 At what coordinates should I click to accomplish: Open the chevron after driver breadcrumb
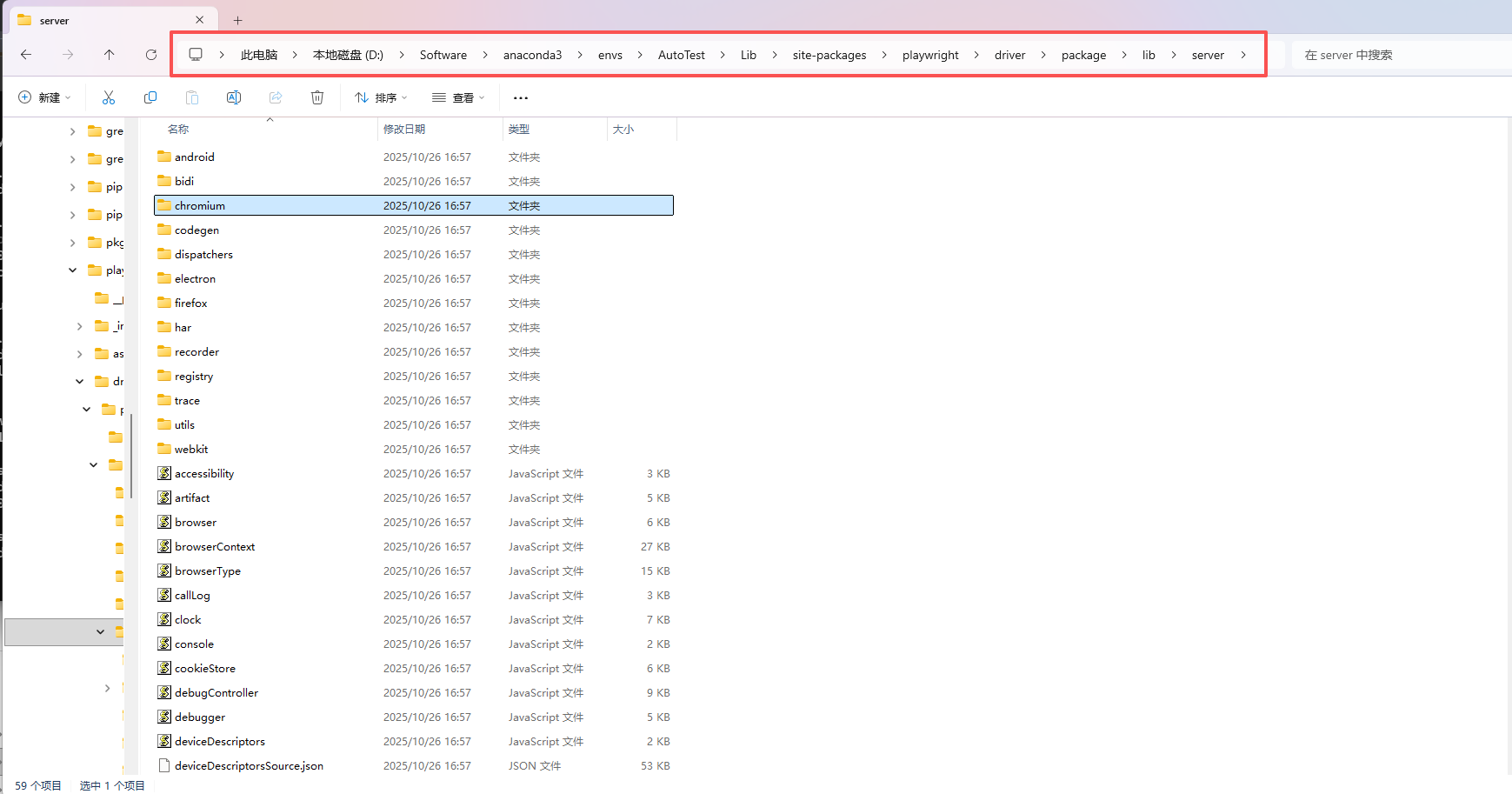click(1043, 55)
